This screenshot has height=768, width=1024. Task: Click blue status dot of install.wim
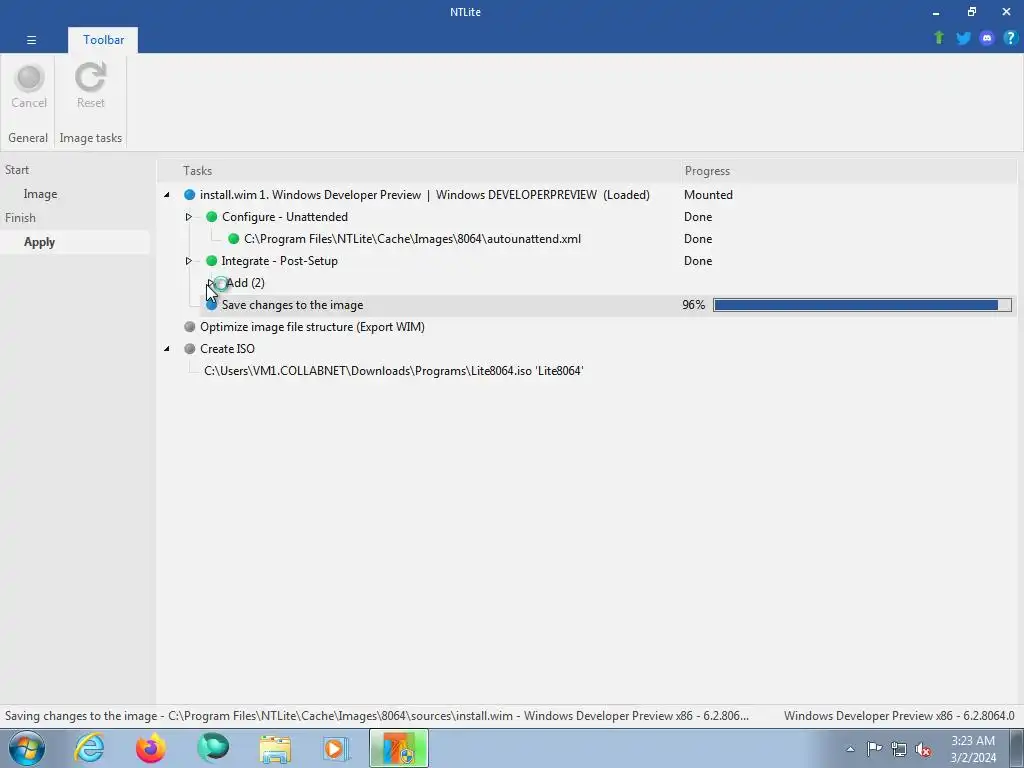(189, 195)
